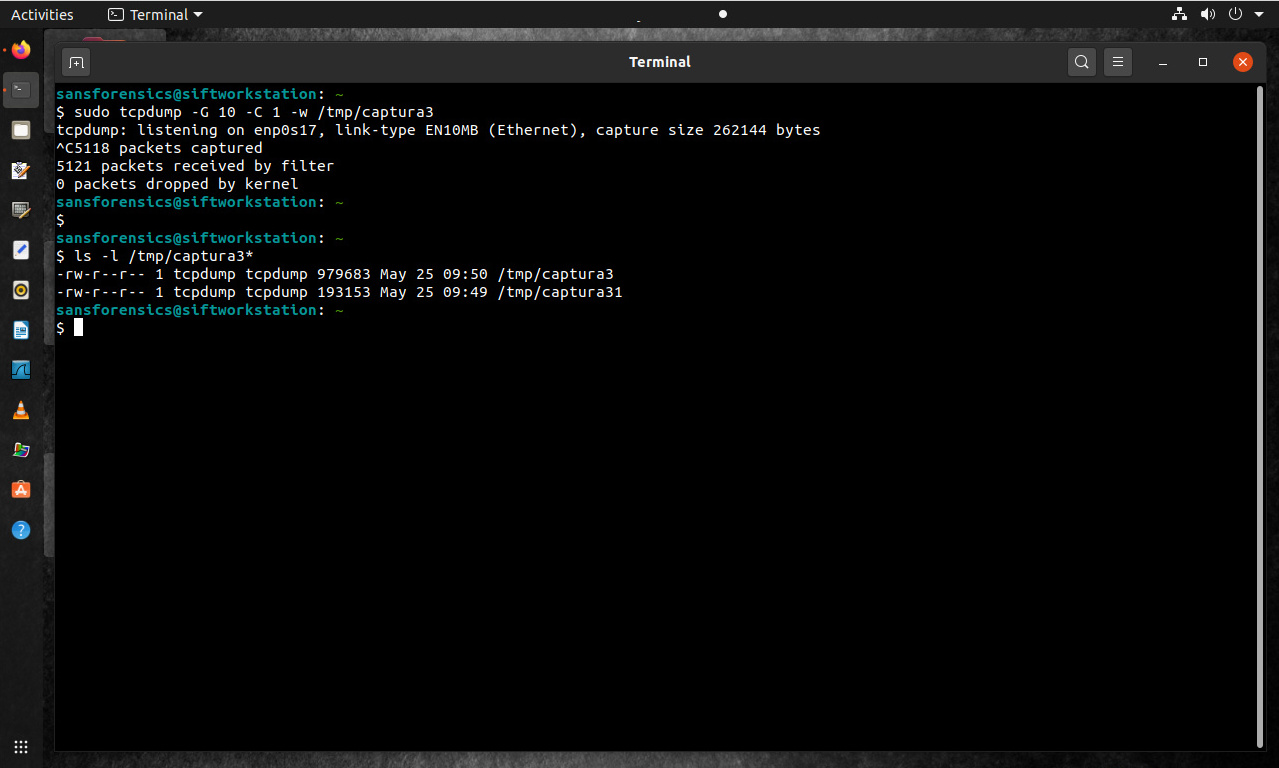1279x768 pixels.
Task: Open the Help icon in dock
Action: tap(21, 530)
